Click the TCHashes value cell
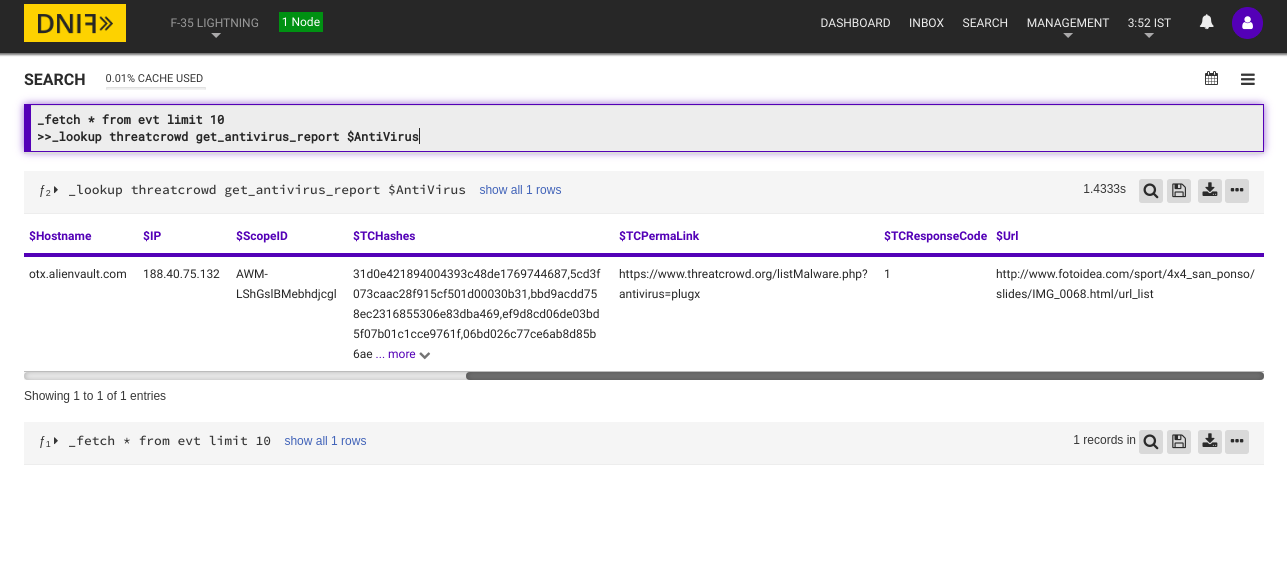 [x=475, y=314]
